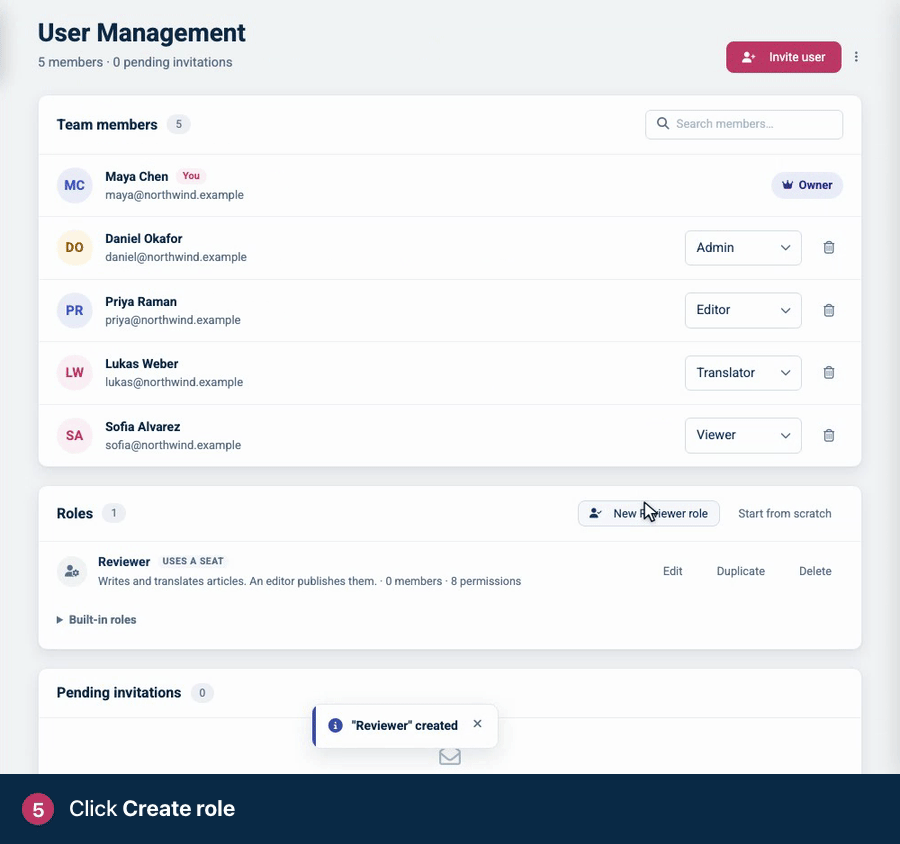The height and width of the screenshot is (844, 900).
Task: Click the email lukas@northwind.example
Action: pyautogui.click(x=174, y=382)
